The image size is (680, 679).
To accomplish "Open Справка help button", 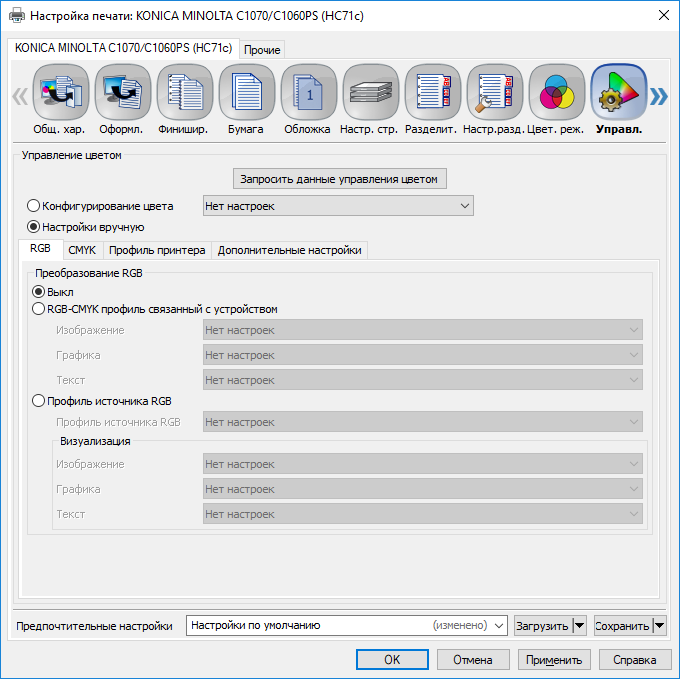I will [x=634, y=659].
